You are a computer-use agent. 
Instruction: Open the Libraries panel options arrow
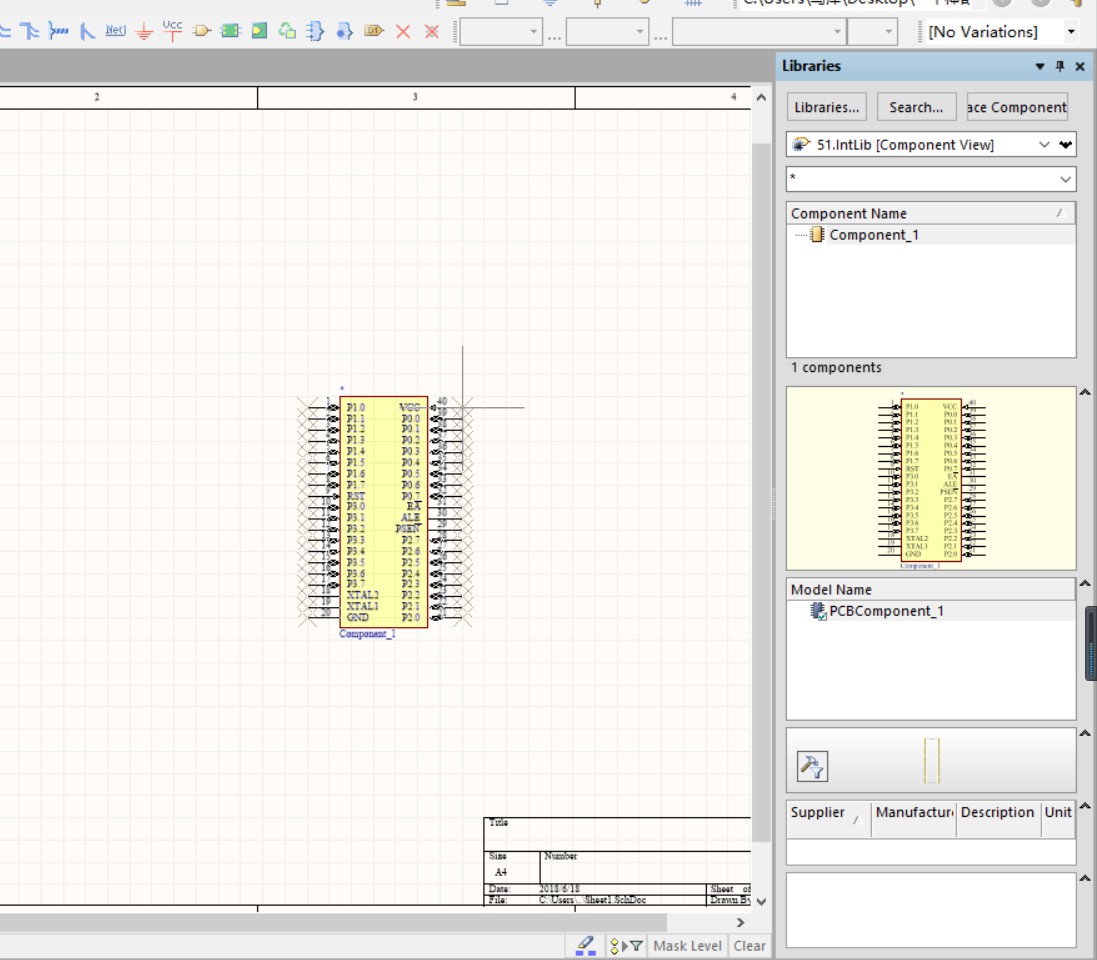1040,66
